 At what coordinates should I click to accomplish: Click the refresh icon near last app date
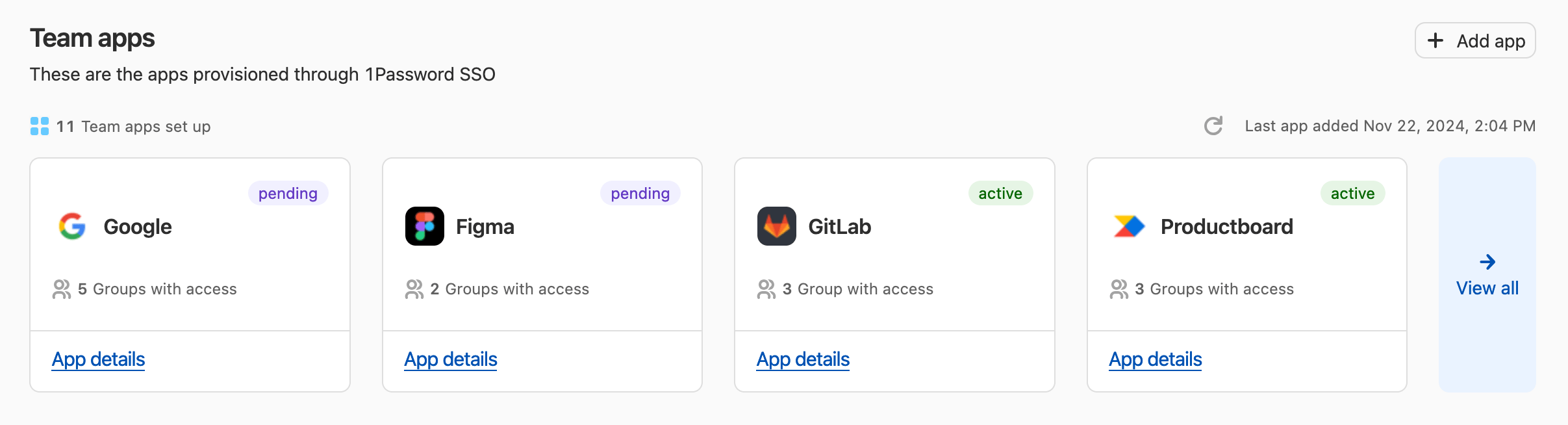tap(1213, 125)
